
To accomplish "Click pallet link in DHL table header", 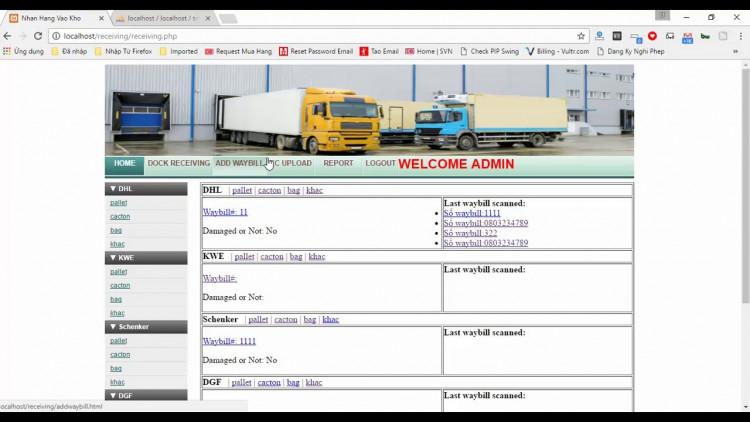I will [x=242, y=190].
